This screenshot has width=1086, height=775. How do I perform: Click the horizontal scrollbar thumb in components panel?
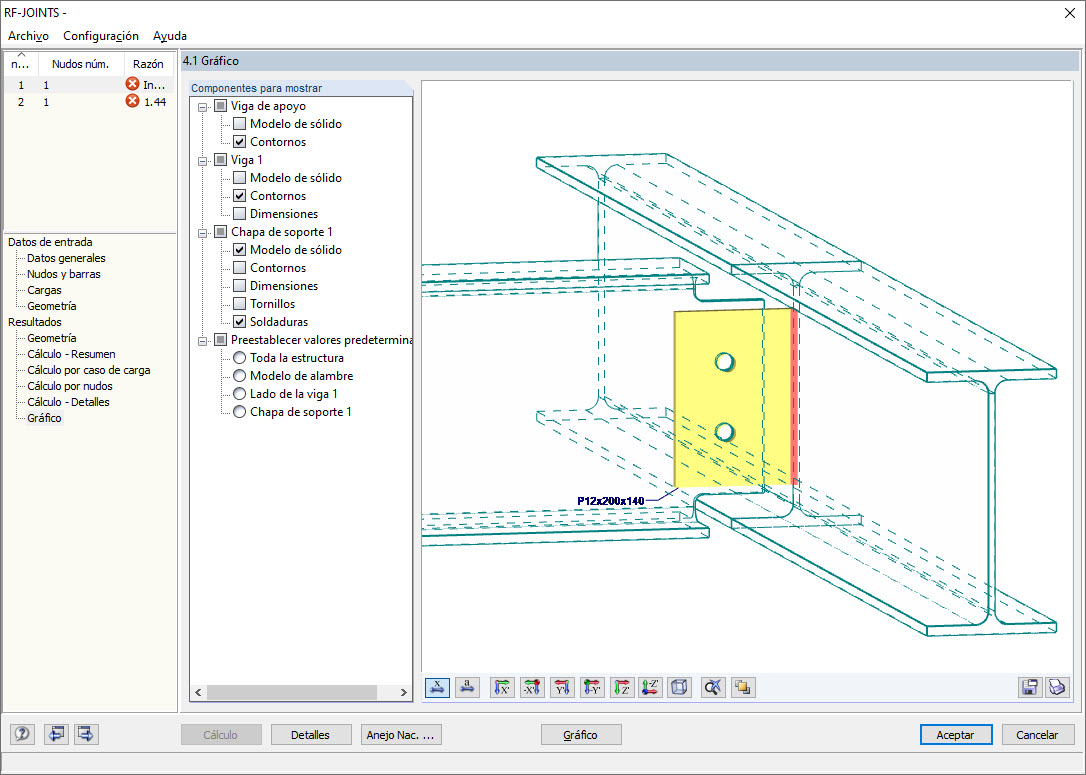[x=292, y=693]
